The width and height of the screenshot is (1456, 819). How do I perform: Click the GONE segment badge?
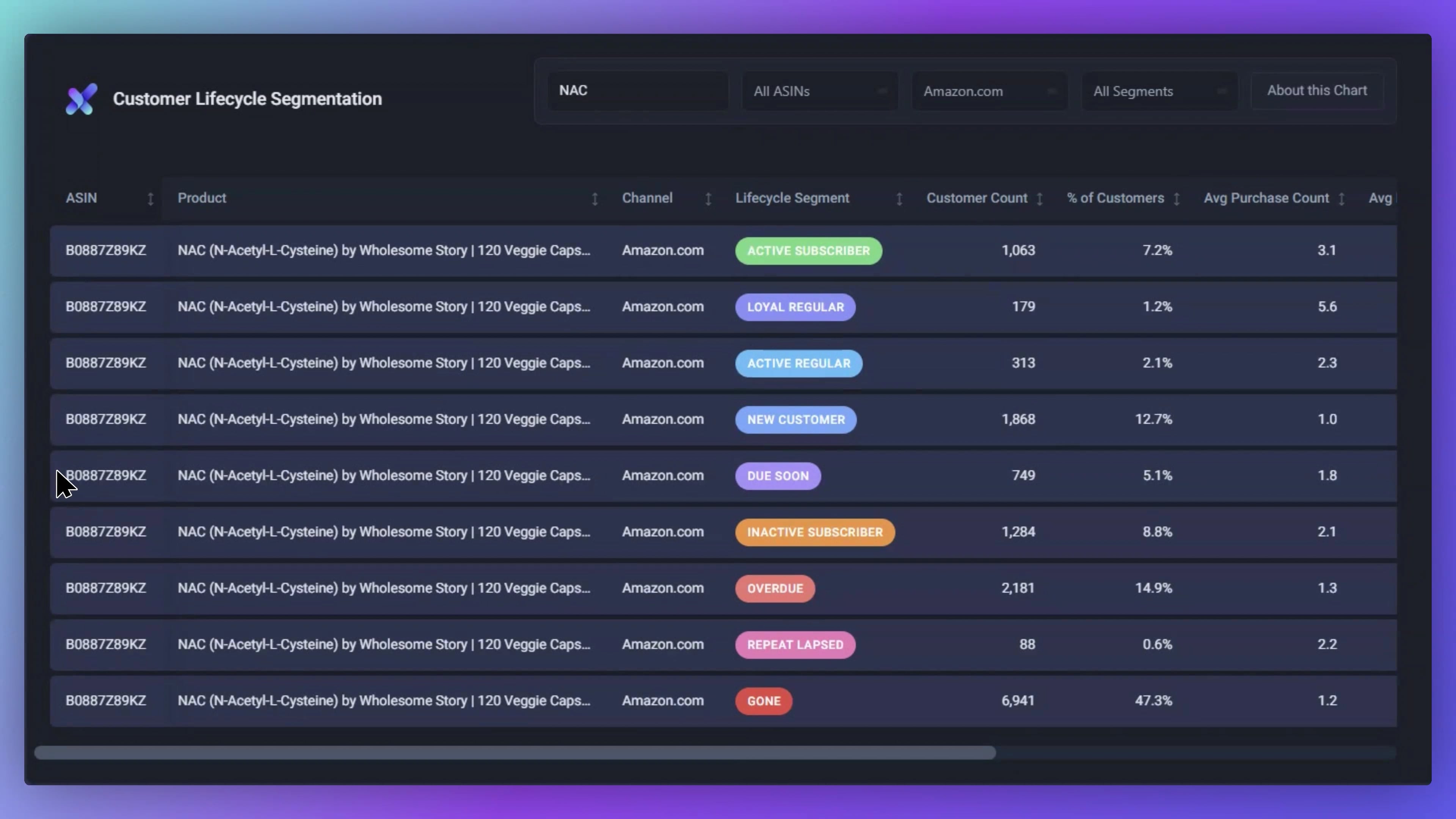[764, 701]
